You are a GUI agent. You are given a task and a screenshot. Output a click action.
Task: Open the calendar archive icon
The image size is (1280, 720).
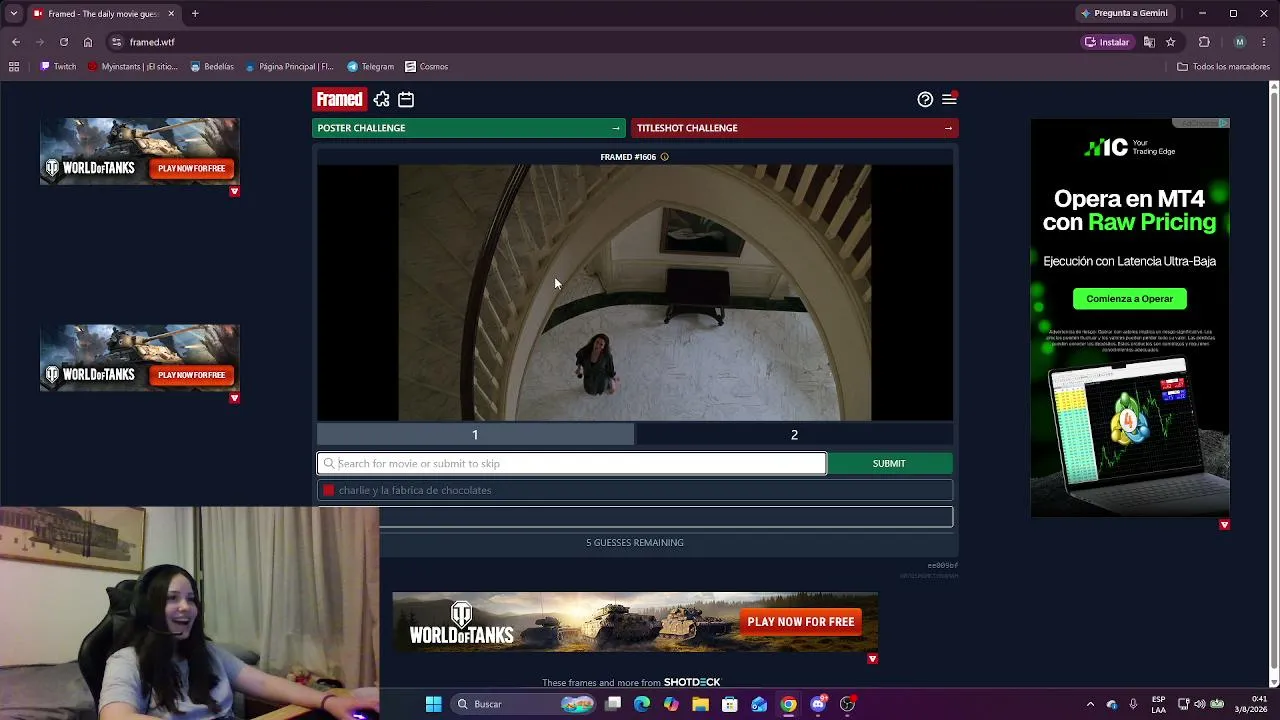pyautogui.click(x=406, y=99)
